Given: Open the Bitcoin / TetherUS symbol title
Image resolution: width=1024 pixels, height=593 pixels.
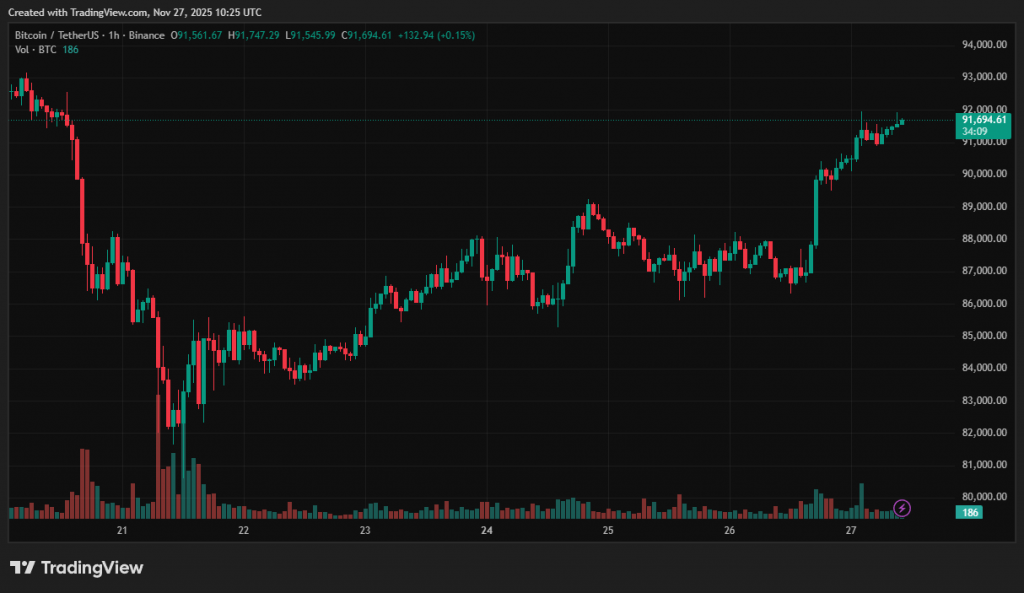Looking at the screenshot, I should [x=56, y=35].
